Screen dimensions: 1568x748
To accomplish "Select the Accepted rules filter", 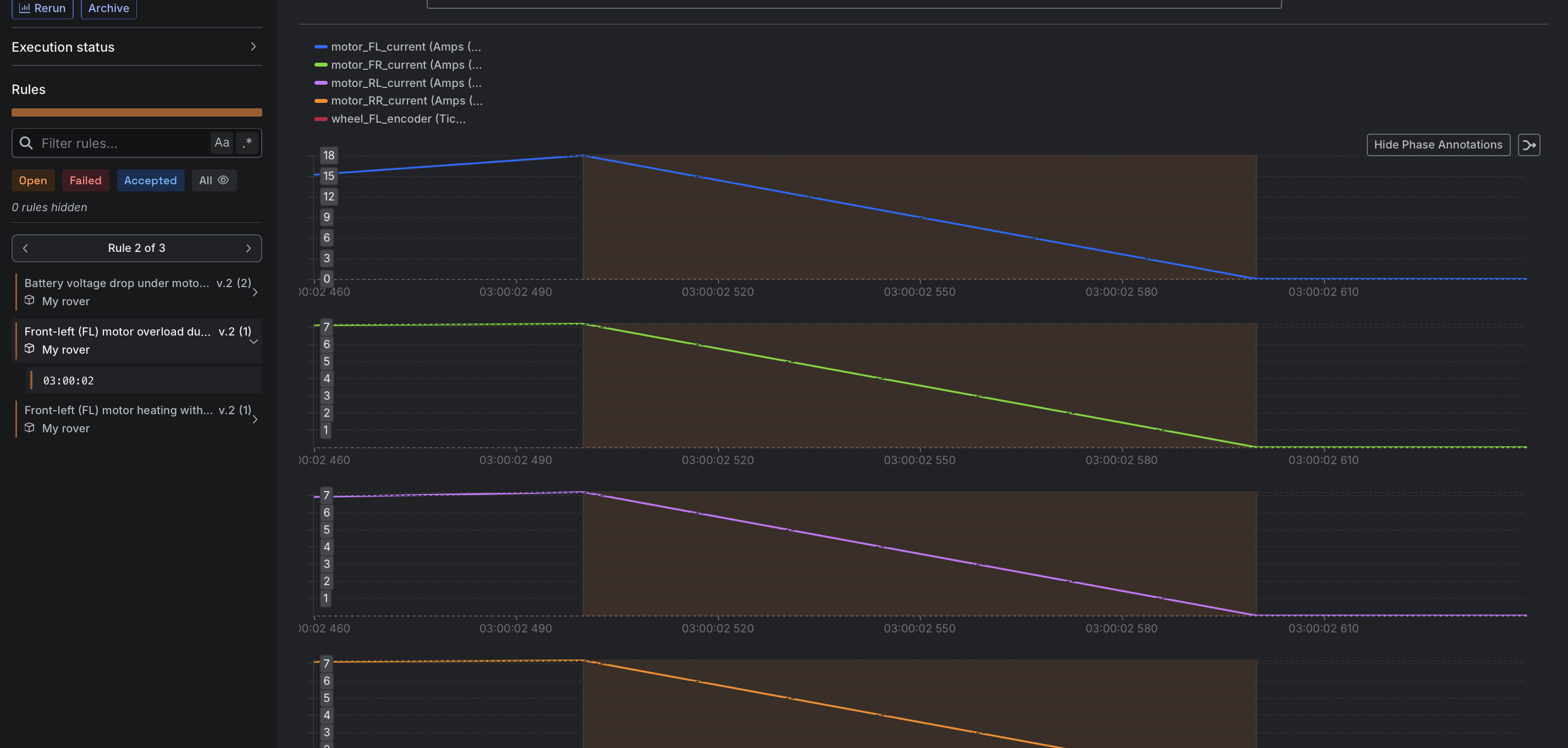I will [x=150, y=180].
